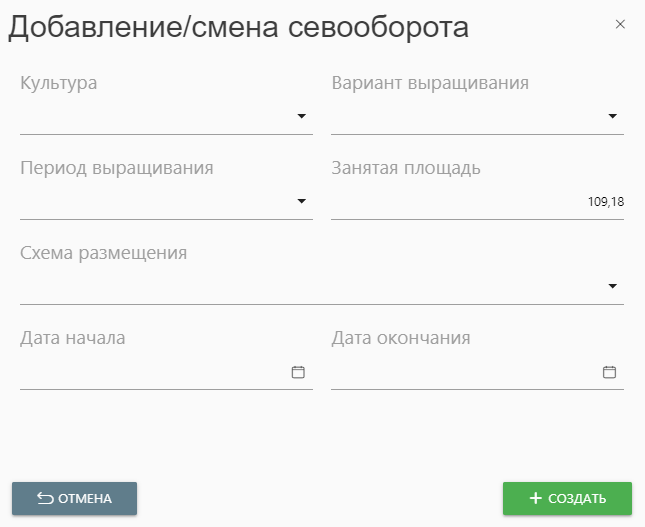The width and height of the screenshot is (645, 527).
Task: Click inside the Схема размещения select field
Action: [310, 288]
